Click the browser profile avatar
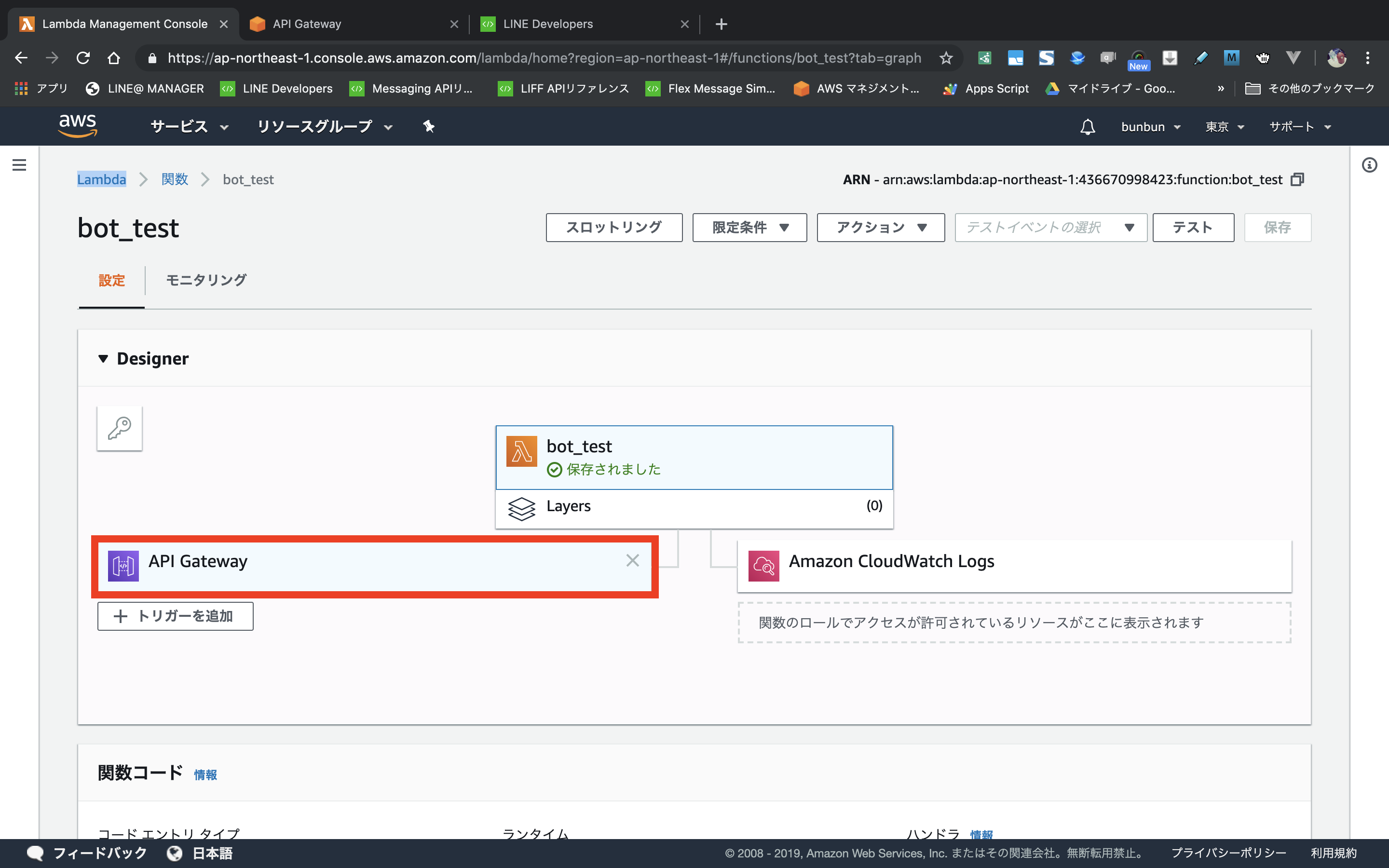Screen dimensions: 1389x868 click(1337, 58)
